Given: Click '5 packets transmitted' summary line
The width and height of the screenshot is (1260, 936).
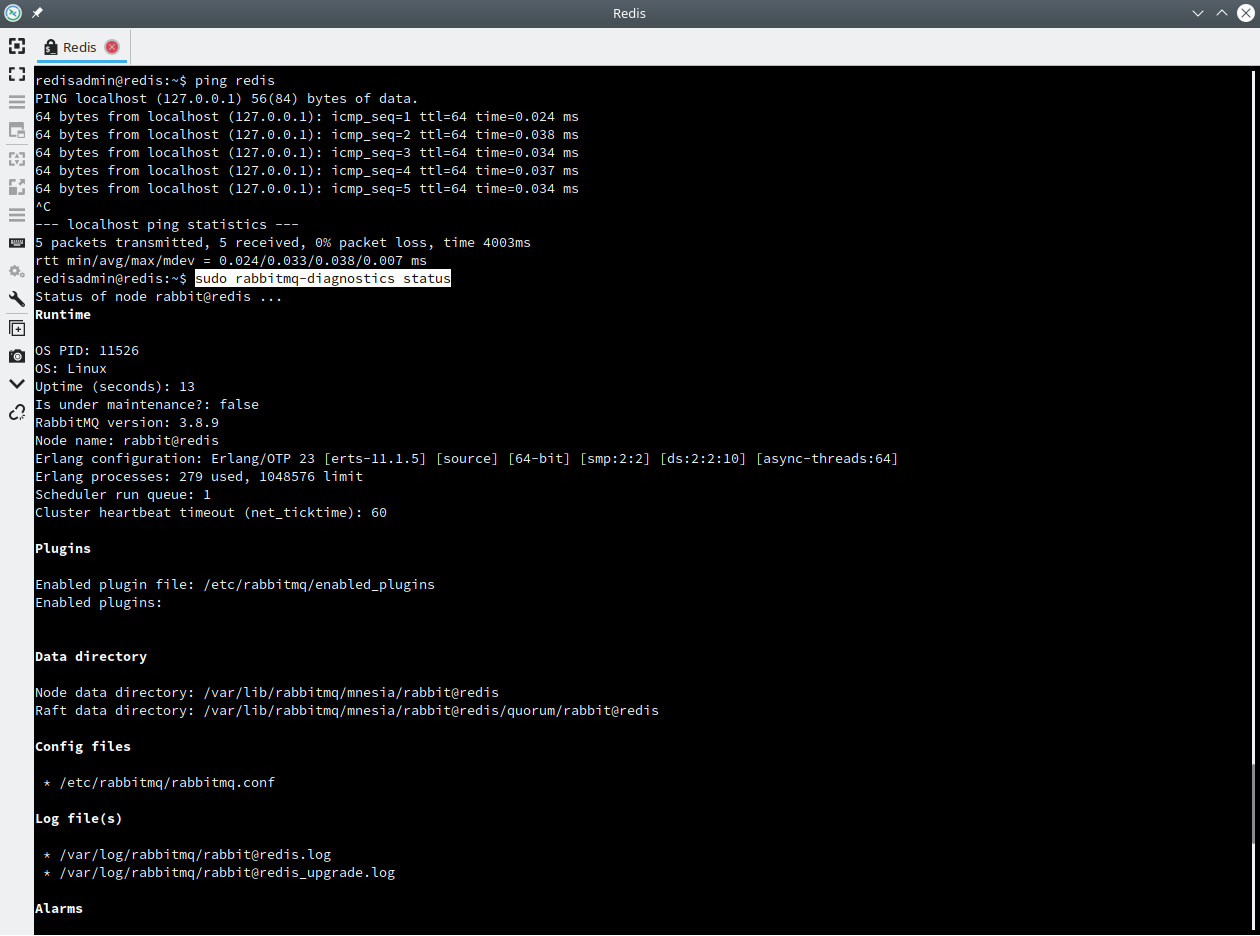Looking at the screenshot, I should (283, 243).
